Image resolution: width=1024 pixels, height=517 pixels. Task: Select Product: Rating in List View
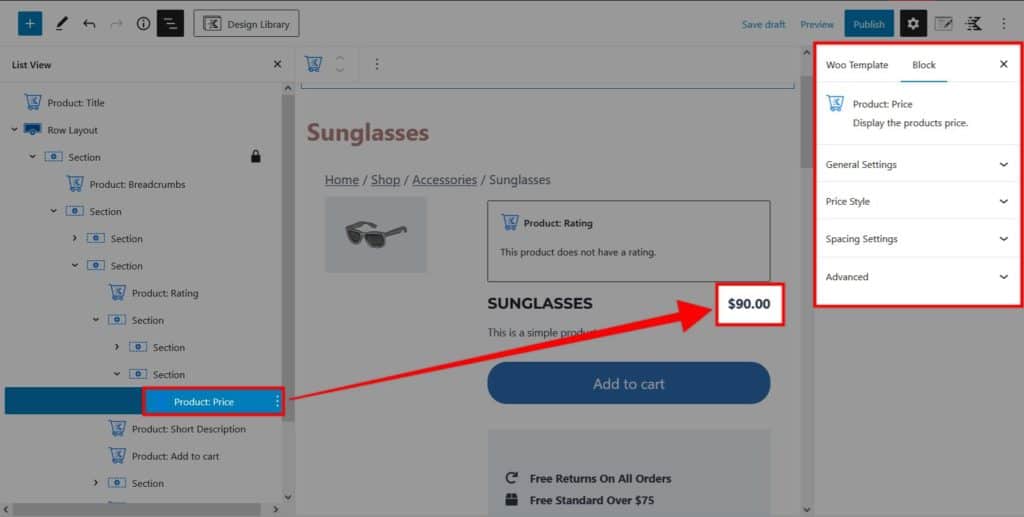[x=165, y=293]
